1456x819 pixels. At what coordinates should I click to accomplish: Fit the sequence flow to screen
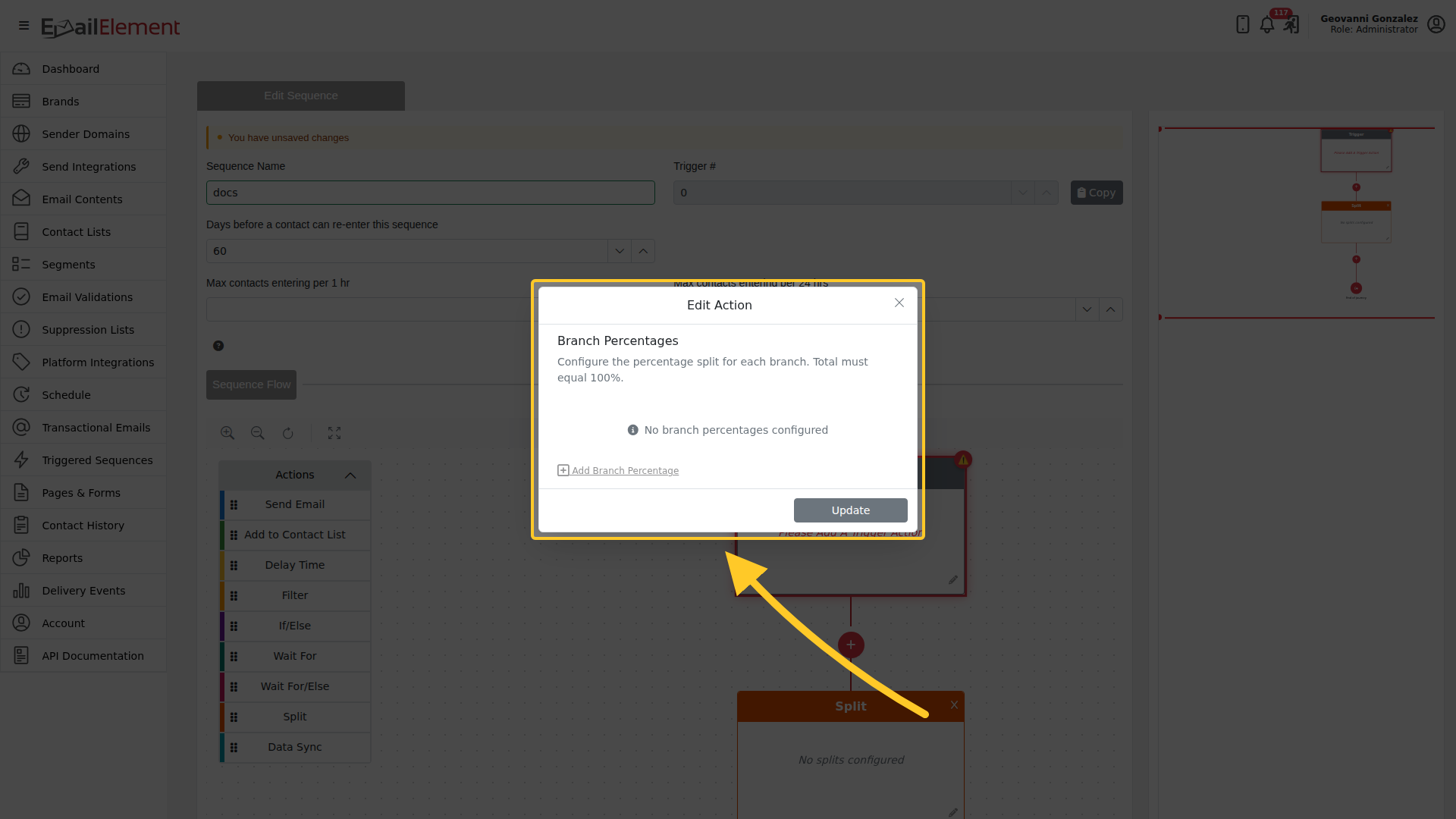[334, 433]
